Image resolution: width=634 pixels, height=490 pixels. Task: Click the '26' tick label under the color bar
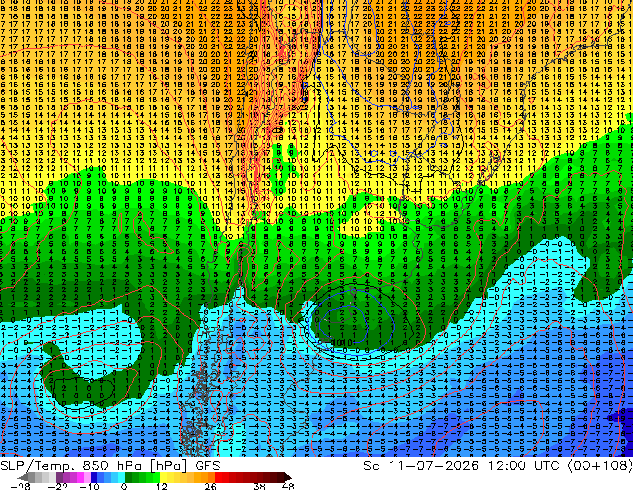(x=210, y=486)
